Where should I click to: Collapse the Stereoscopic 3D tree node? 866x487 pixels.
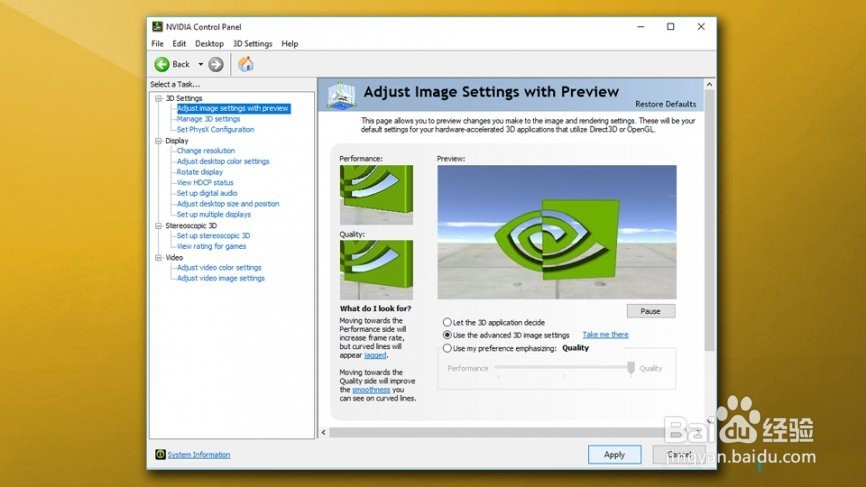coord(159,226)
